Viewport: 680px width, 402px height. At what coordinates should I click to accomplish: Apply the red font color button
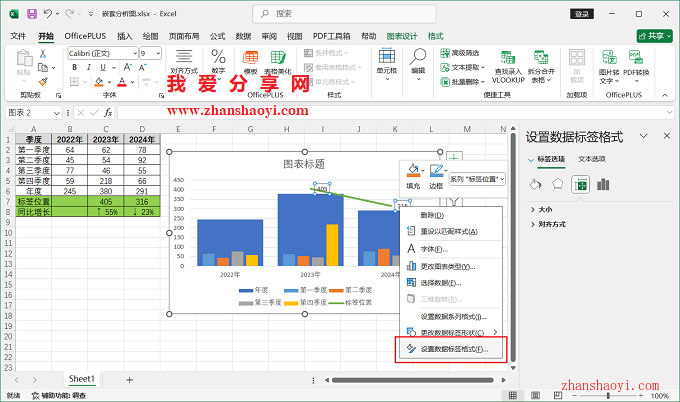(x=122, y=82)
